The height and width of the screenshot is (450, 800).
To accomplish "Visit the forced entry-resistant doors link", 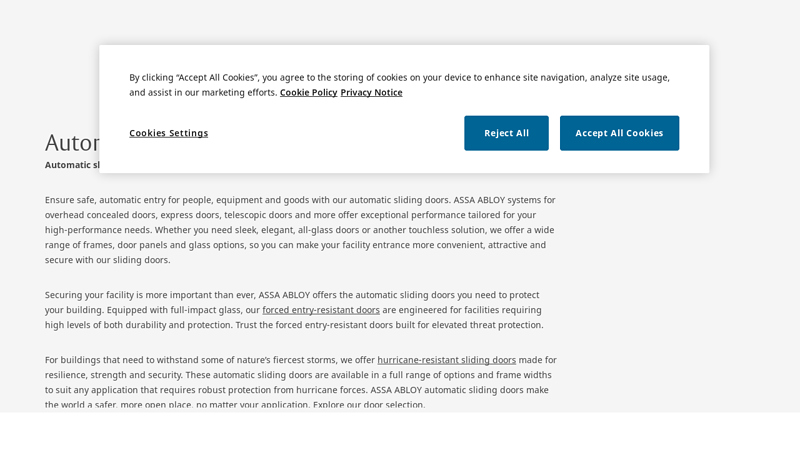I will pyautogui.click(x=321, y=310).
